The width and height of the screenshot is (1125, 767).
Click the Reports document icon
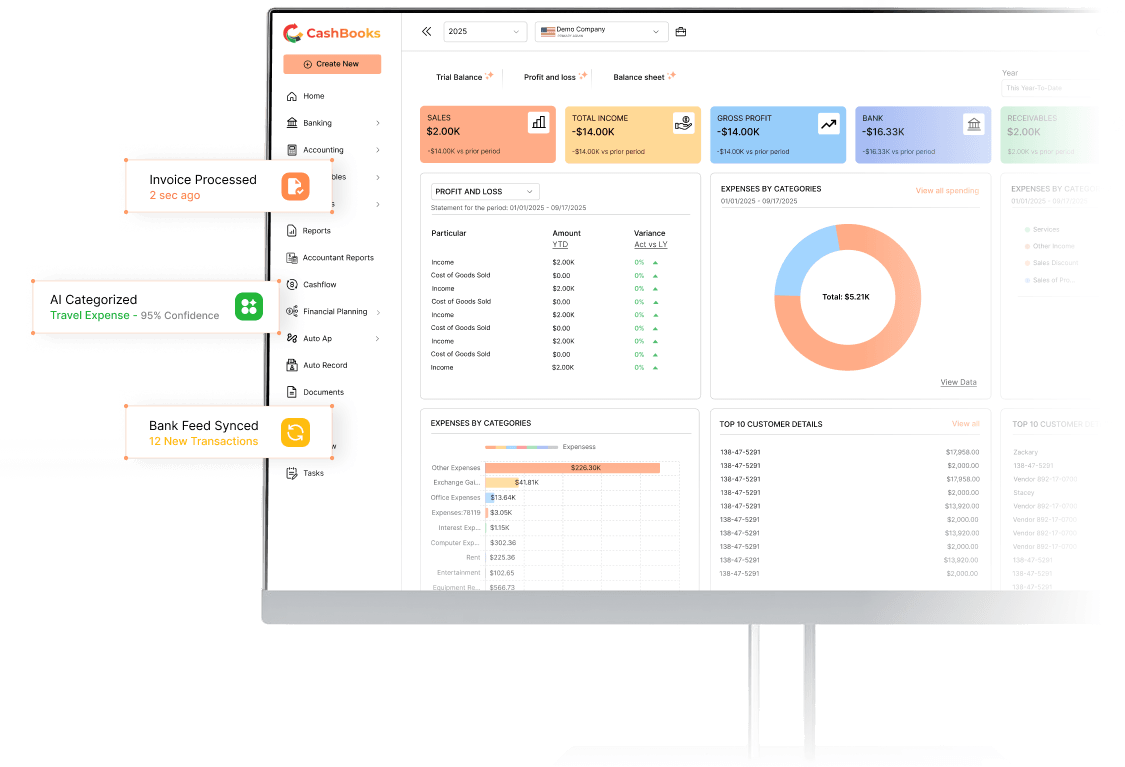(292, 230)
